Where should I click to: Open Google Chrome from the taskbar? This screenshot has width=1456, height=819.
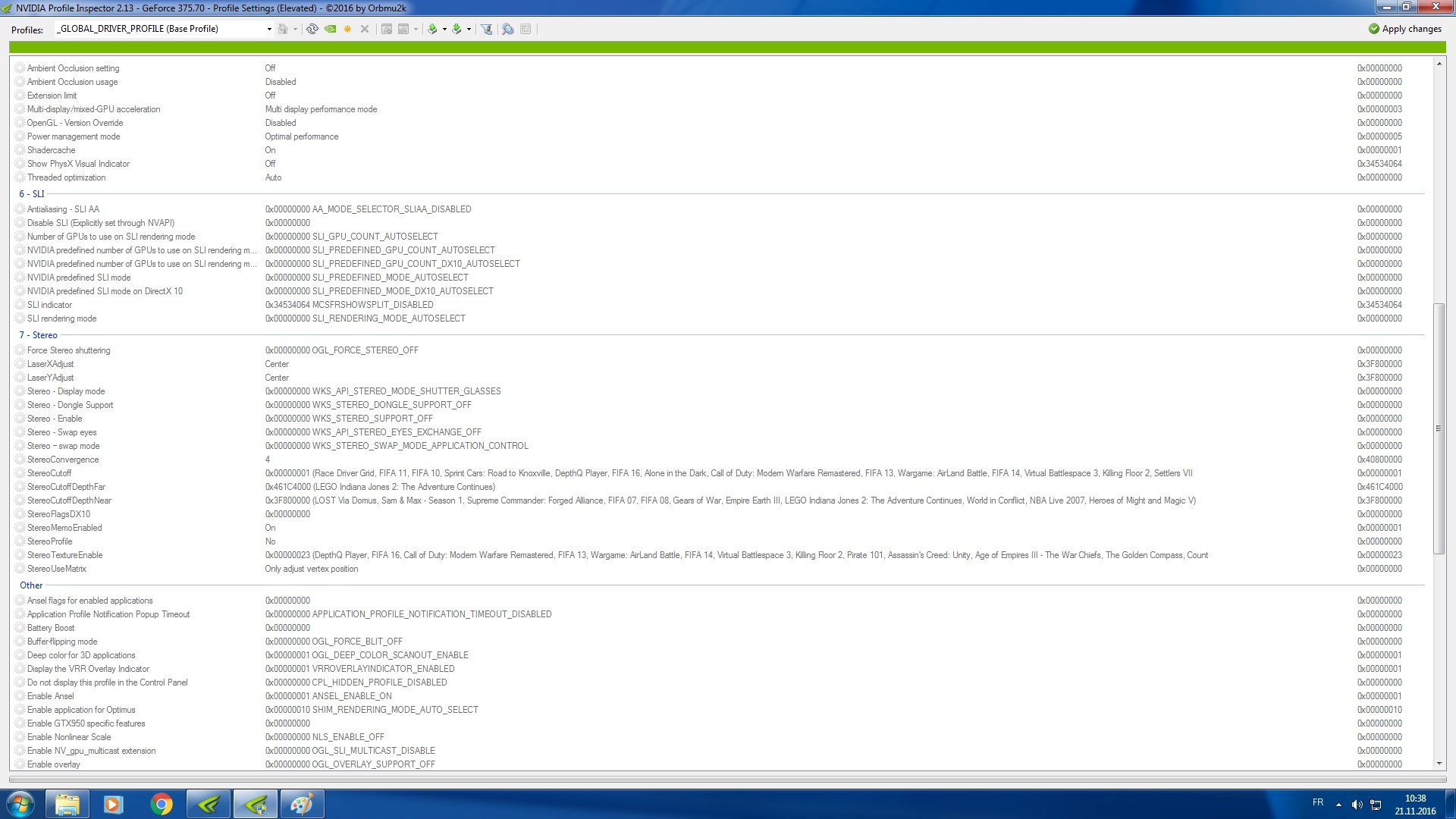[161, 804]
